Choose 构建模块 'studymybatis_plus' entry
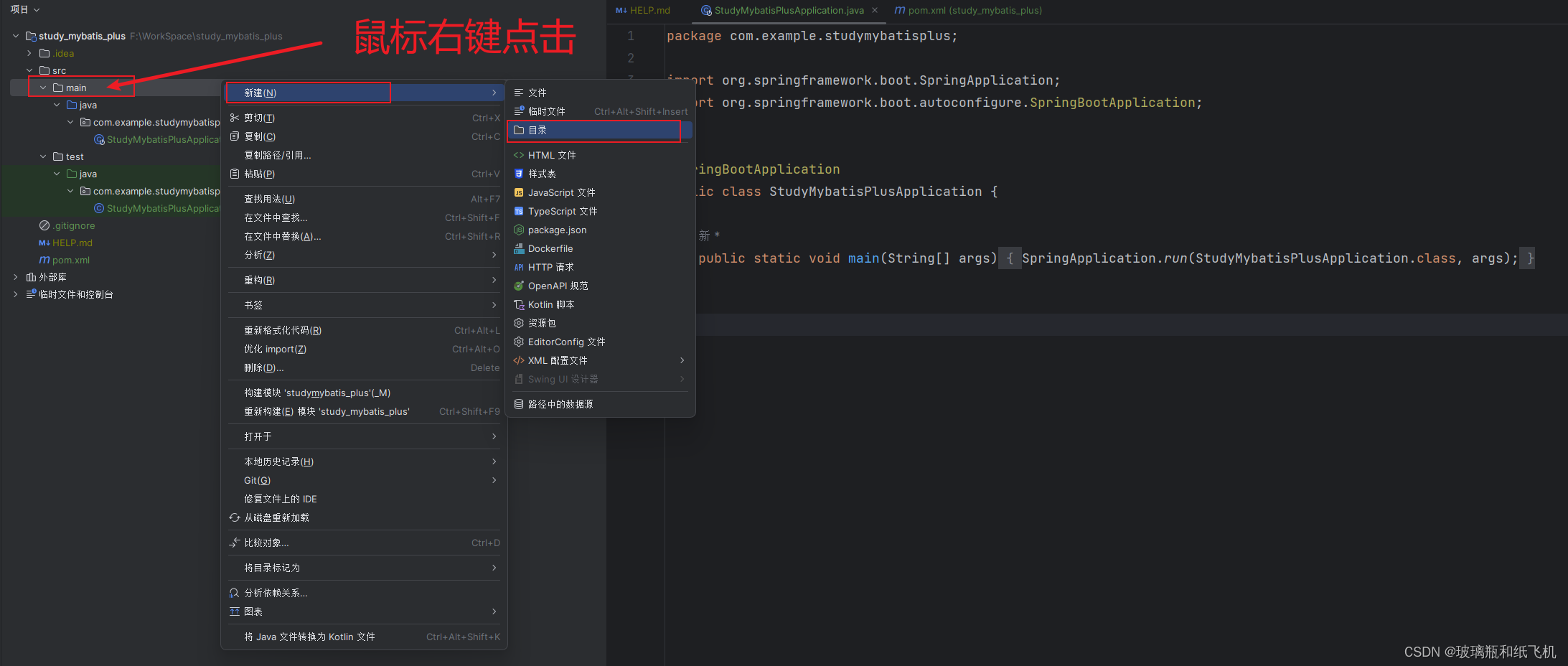This screenshot has width=1568, height=666. tap(364, 393)
